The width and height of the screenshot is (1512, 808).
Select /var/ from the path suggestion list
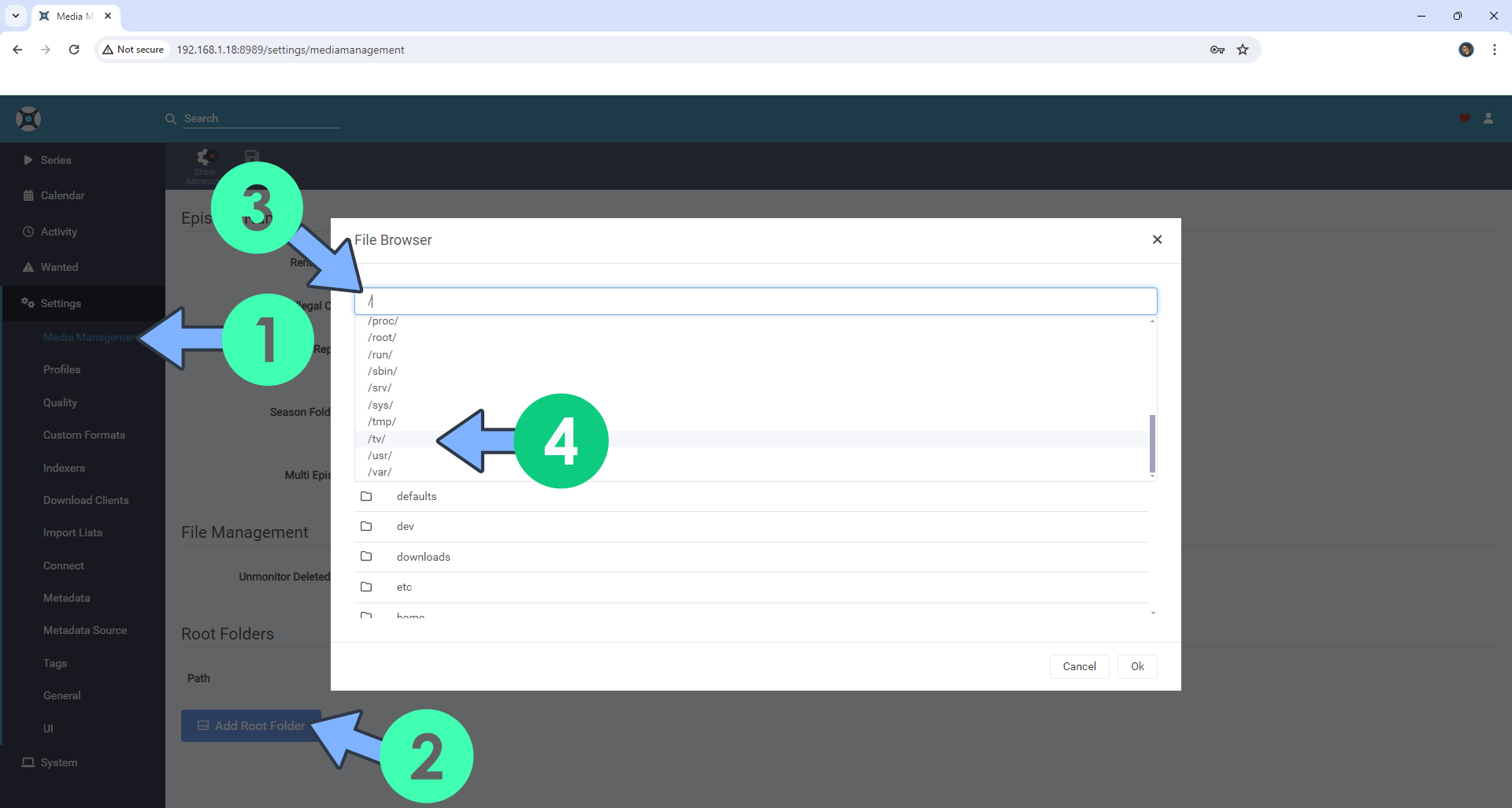pyautogui.click(x=379, y=472)
